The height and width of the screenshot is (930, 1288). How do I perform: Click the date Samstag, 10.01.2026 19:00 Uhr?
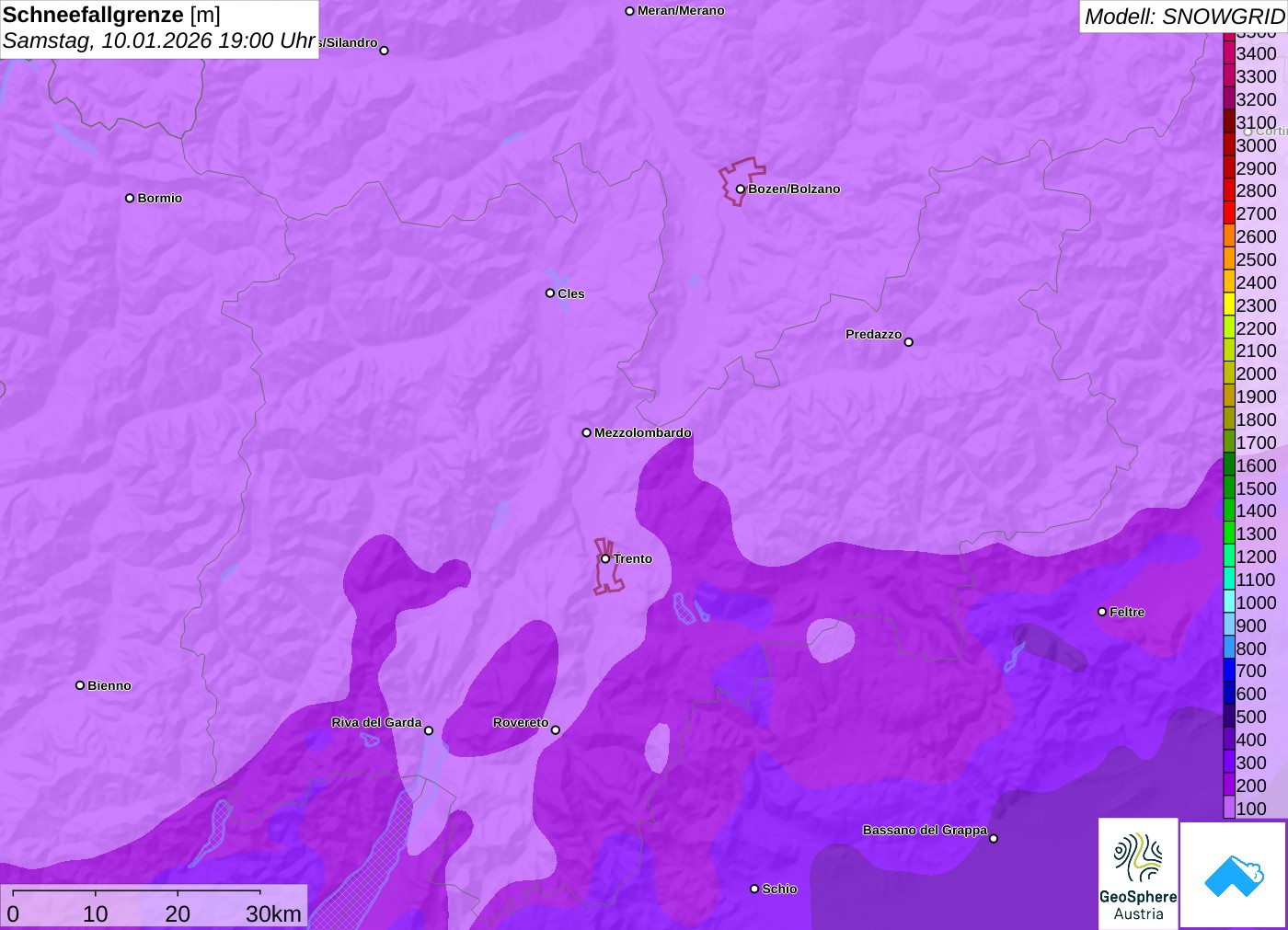159,41
